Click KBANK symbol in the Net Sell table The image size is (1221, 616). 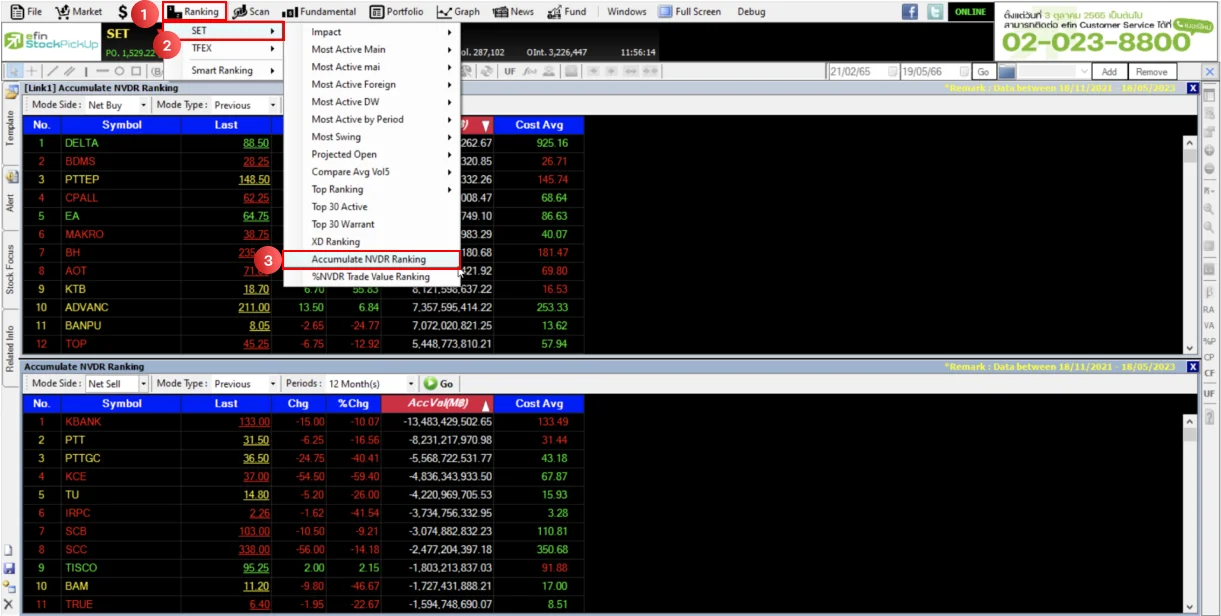click(x=83, y=422)
